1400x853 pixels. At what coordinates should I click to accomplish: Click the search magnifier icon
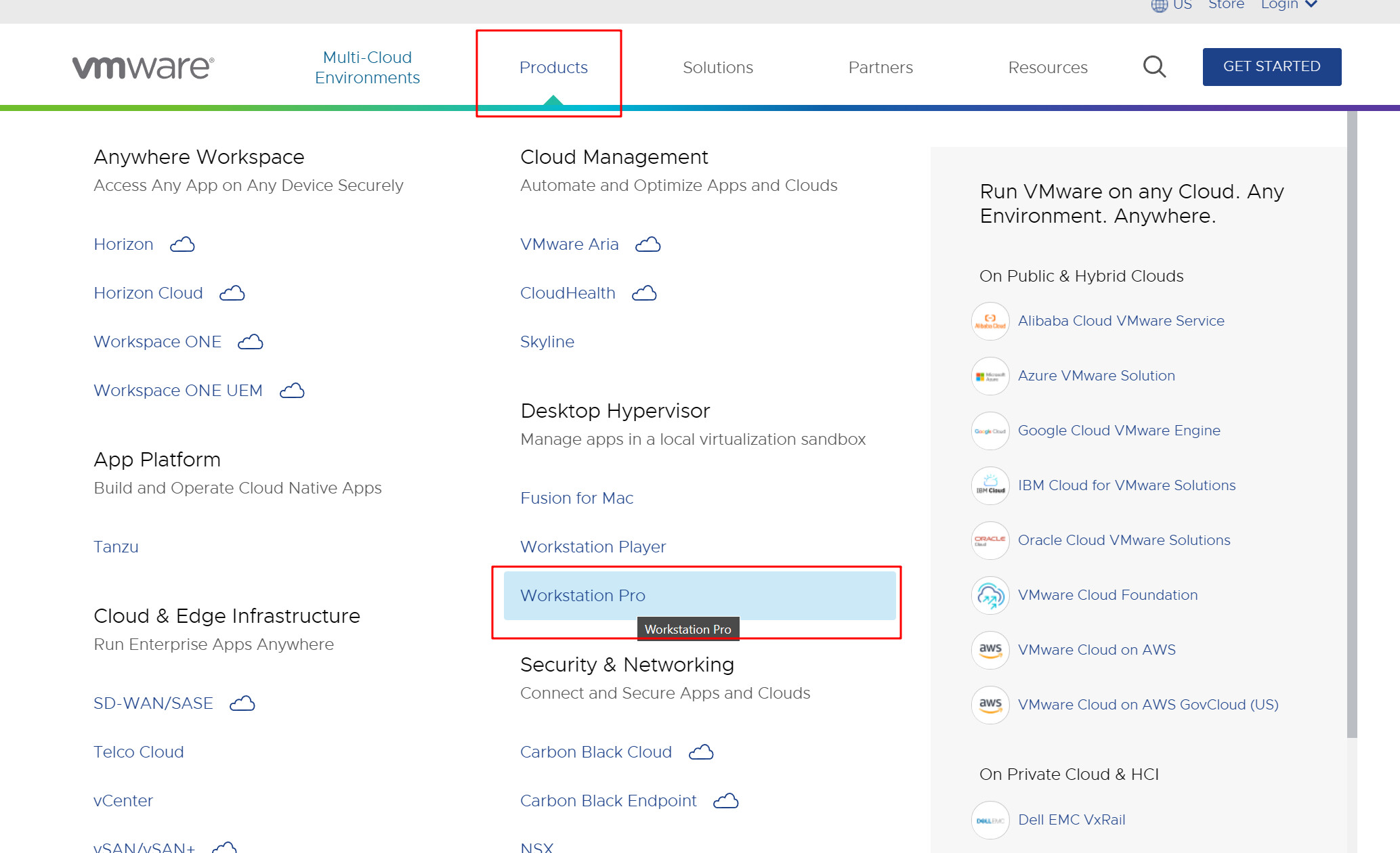[1154, 67]
